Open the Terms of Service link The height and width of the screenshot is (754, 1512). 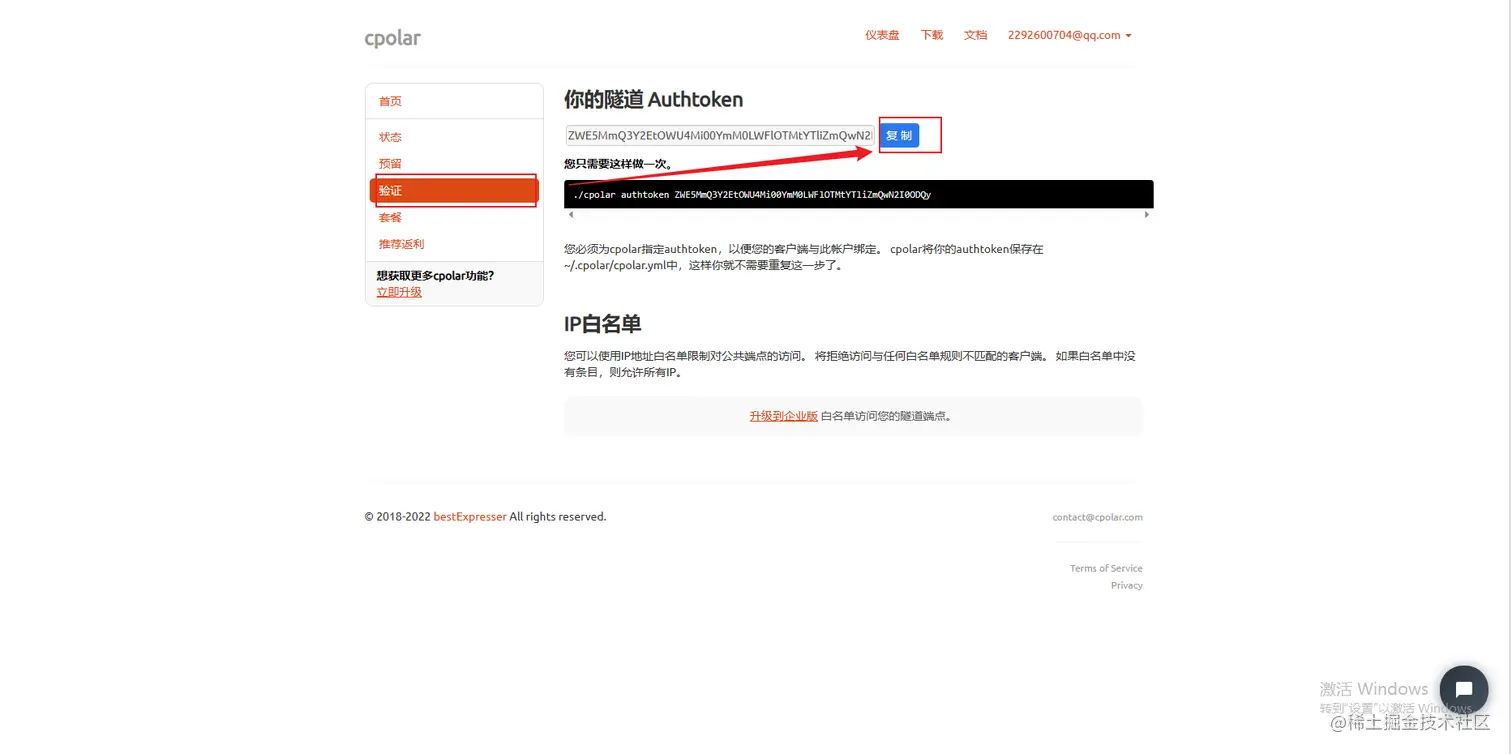click(x=1106, y=568)
